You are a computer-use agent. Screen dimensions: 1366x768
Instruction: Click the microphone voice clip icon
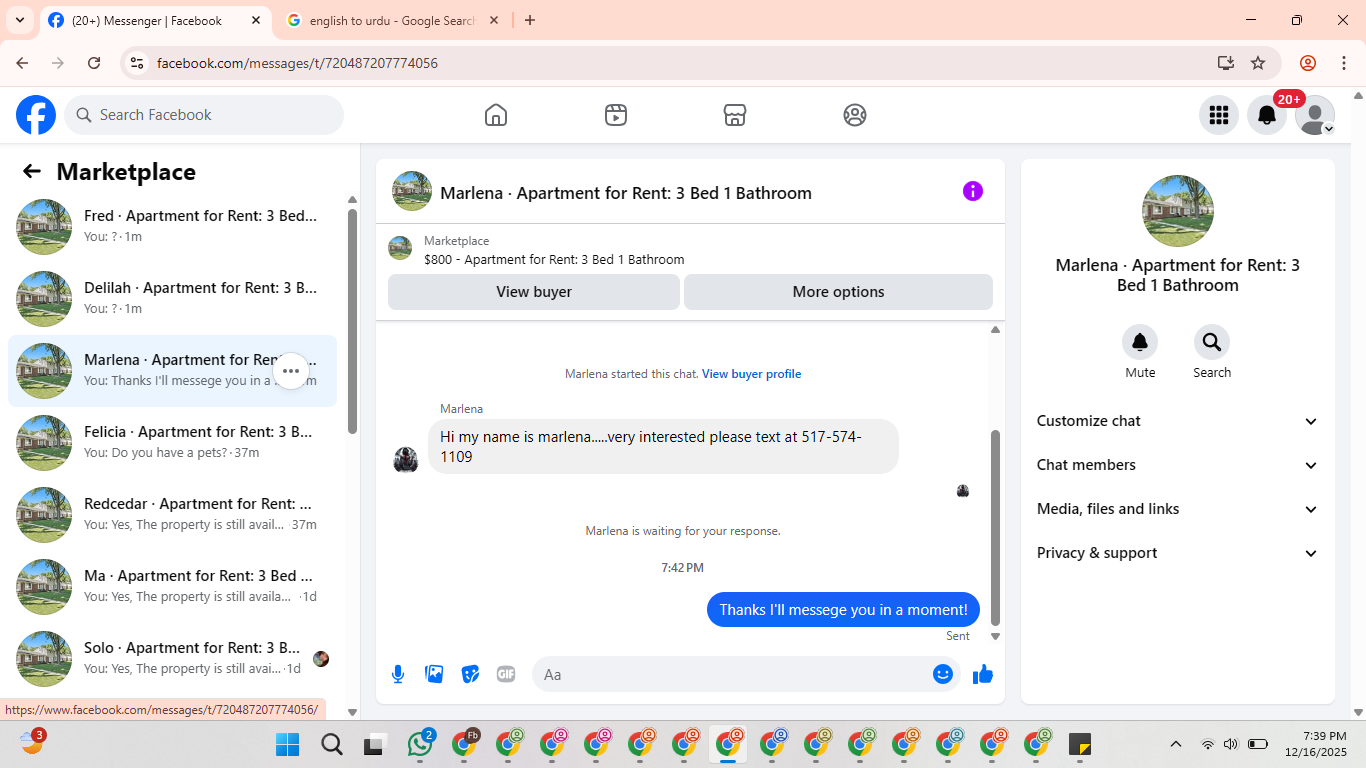(x=398, y=674)
